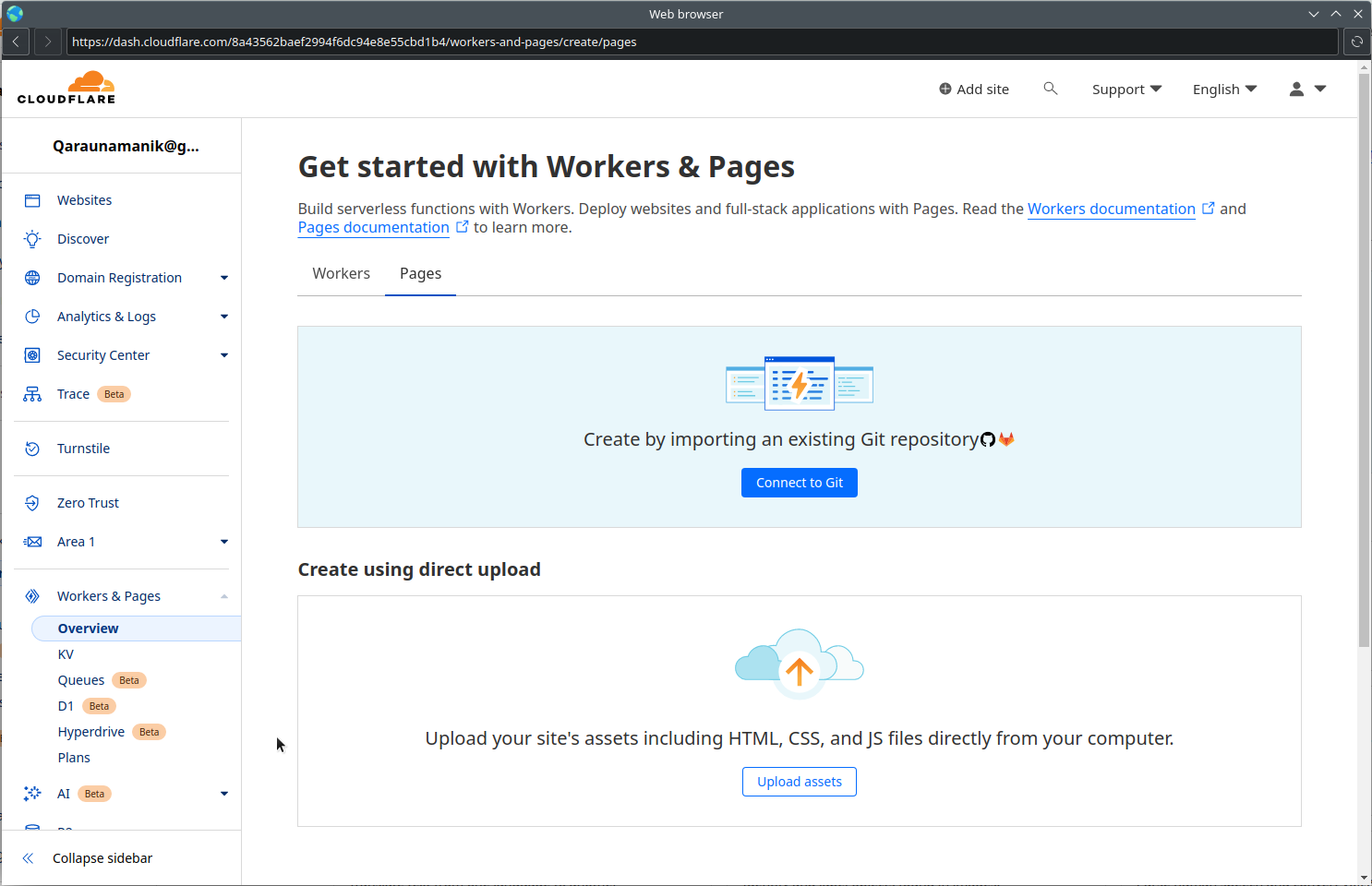Click the browser back arrow
Image resolution: width=1372 pixels, height=886 pixels.
click(x=16, y=42)
